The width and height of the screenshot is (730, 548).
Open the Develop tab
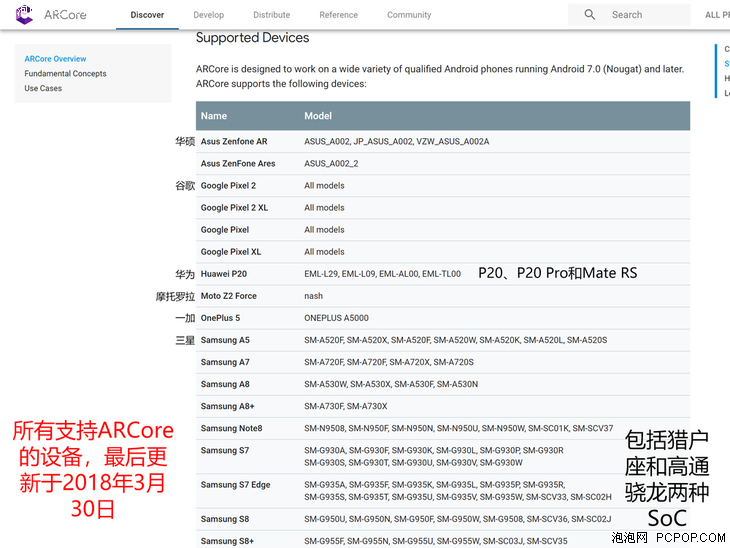coord(209,15)
